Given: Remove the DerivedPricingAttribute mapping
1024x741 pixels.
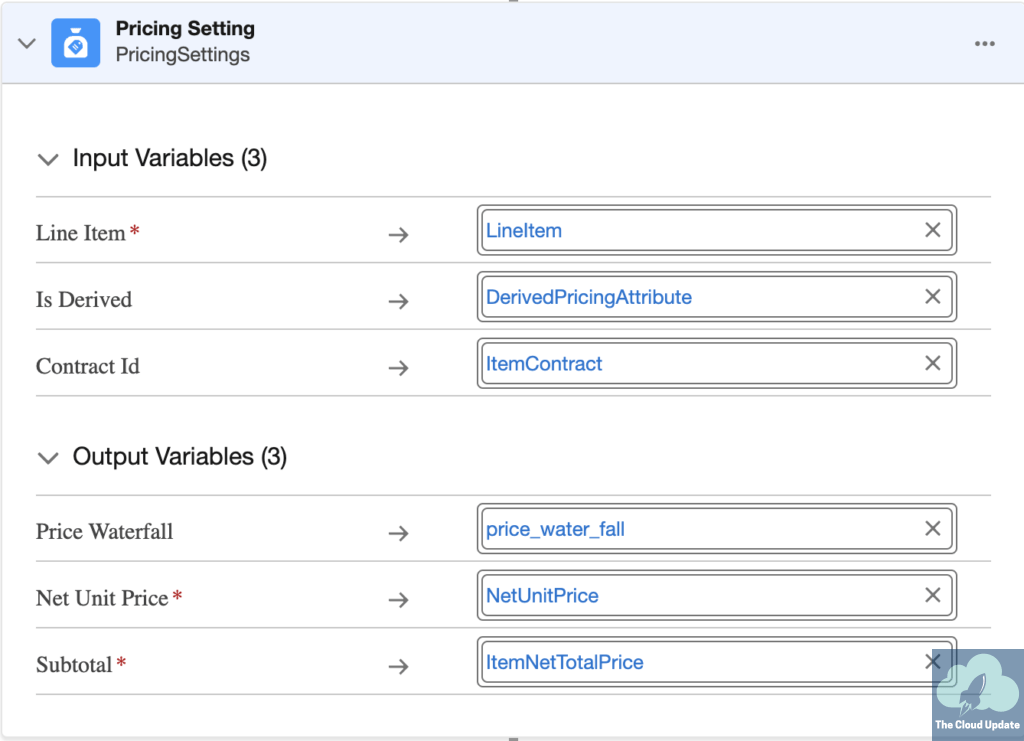Looking at the screenshot, I should point(932,297).
